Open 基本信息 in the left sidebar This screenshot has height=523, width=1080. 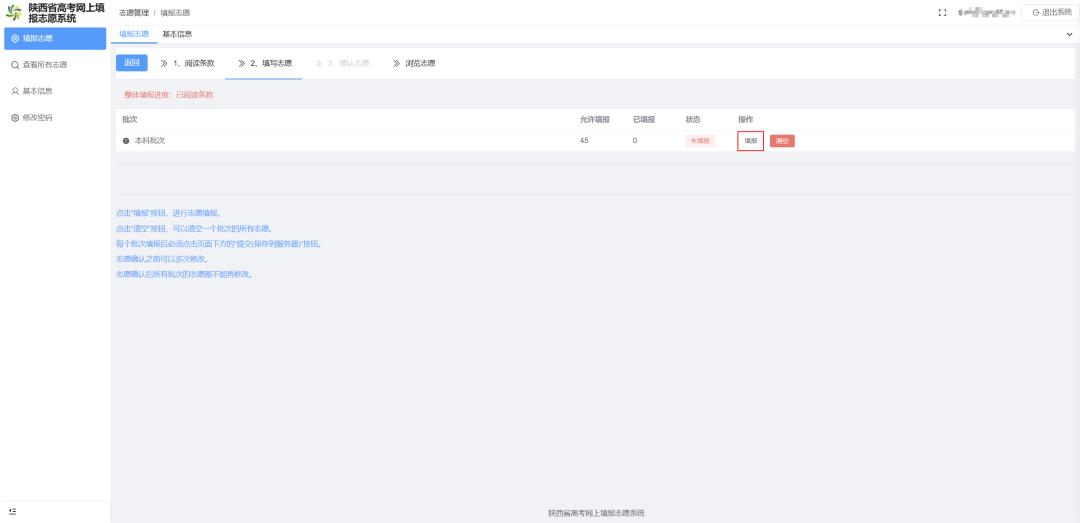point(37,91)
